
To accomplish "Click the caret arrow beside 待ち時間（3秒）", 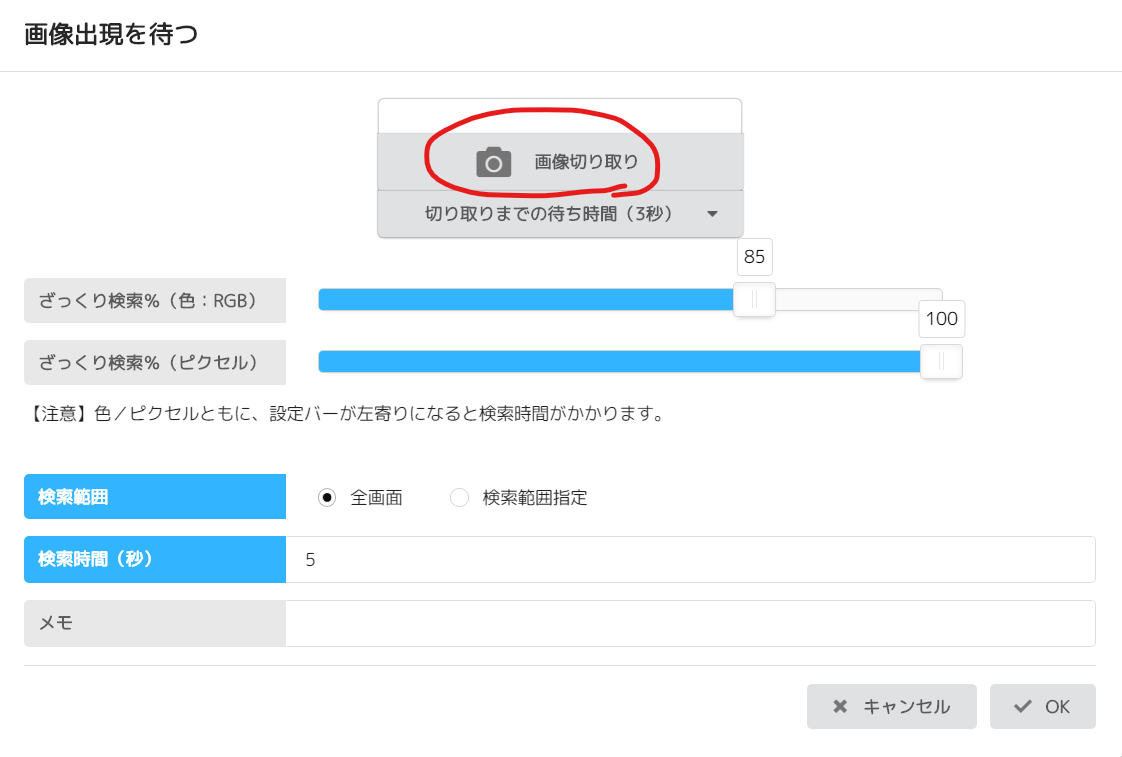I will (x=712, y=214).
